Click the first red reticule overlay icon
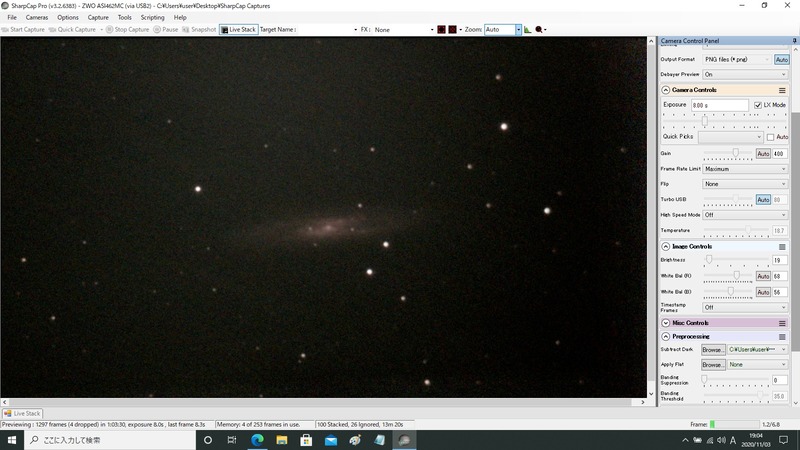The height and width of the screenshot is (450, 800). click(x=441, y=30)
